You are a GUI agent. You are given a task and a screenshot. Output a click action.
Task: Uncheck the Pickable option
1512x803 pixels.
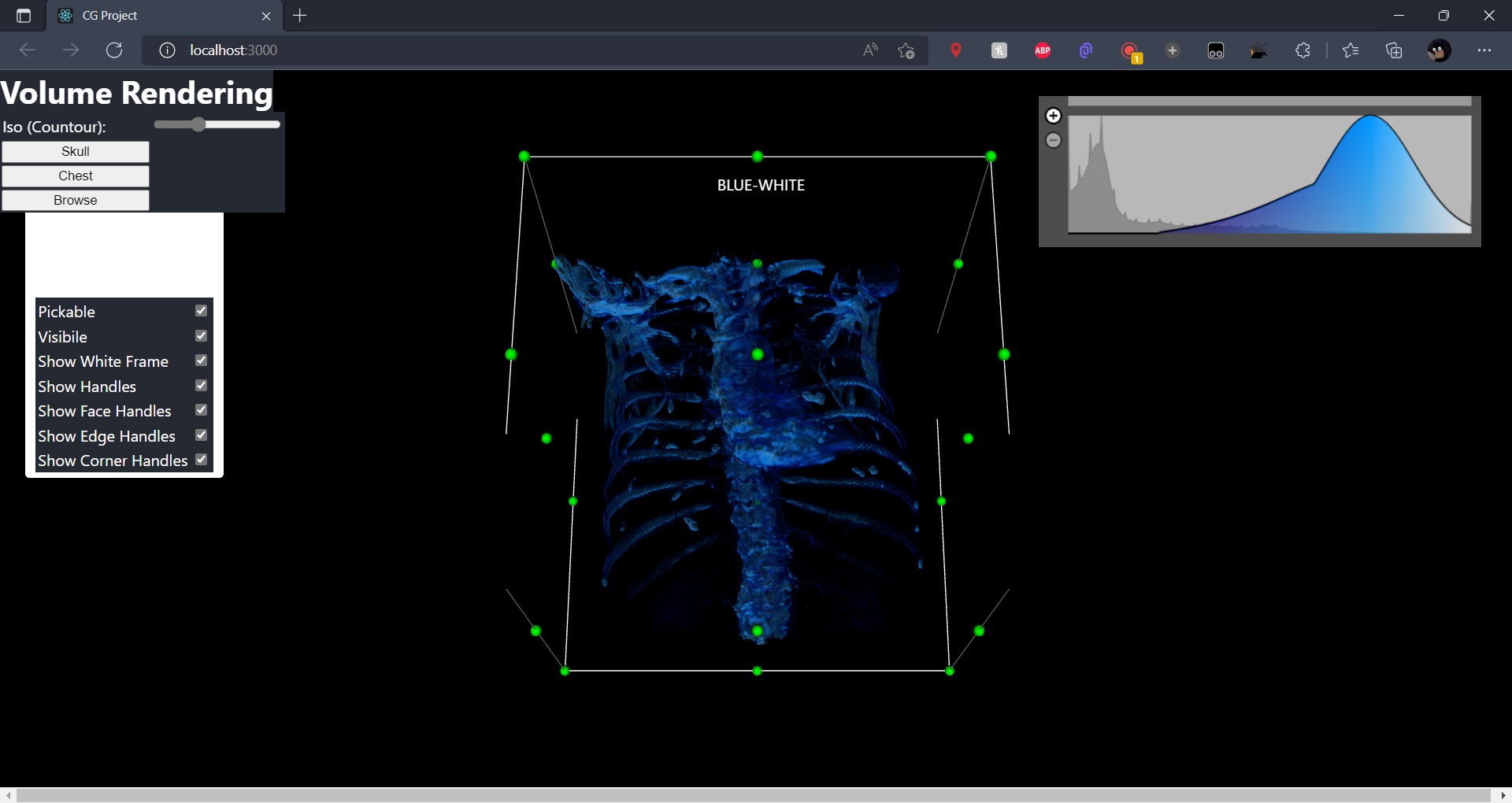coord(201,310)
